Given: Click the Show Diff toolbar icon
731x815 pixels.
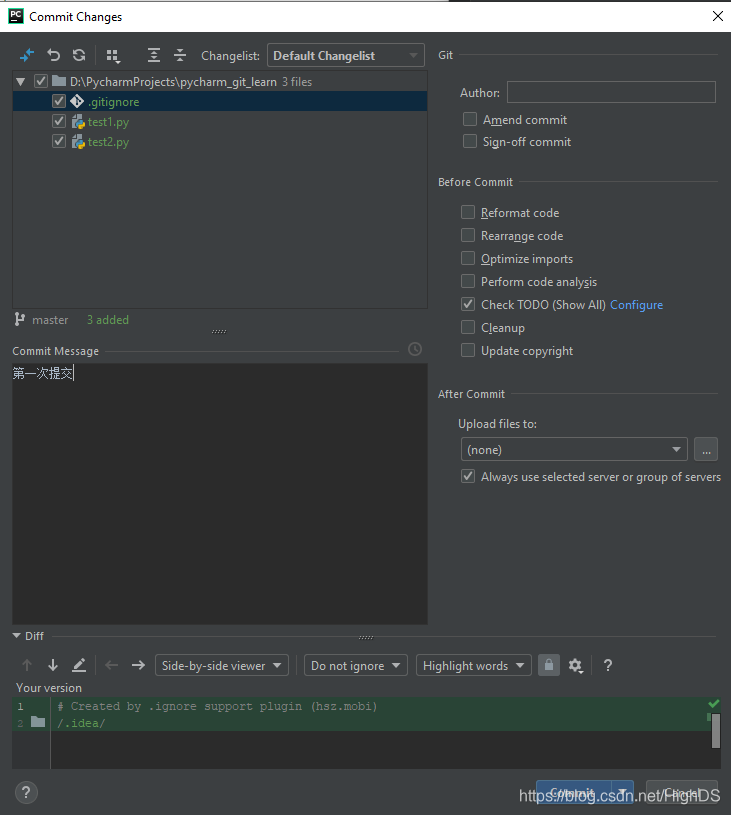Looking at the screenshot, I should tap(27, 55).
